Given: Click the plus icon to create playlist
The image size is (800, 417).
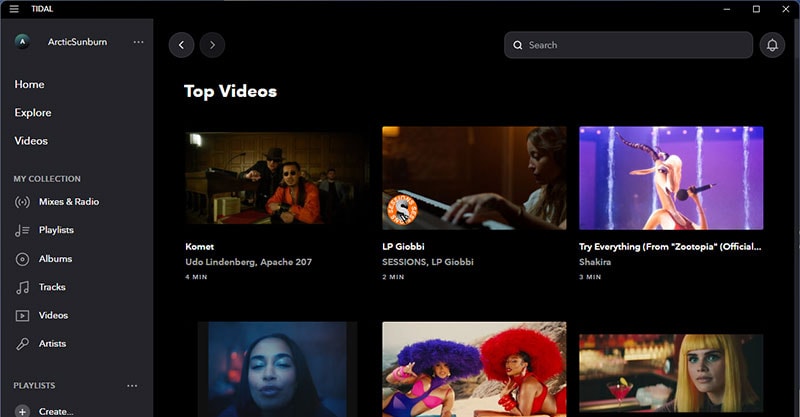Looking at the screenshot, I should coord(22,411).
